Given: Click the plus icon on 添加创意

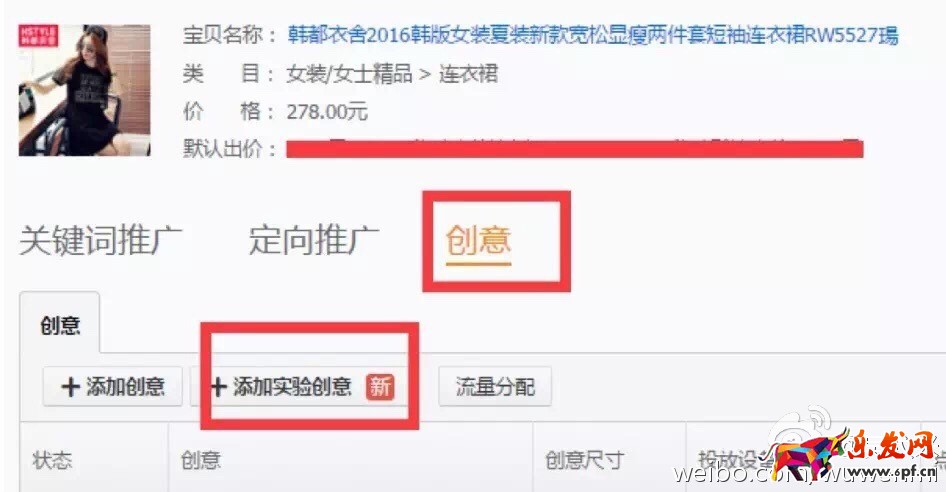Looking at the screenshot, I should [71, 387].
